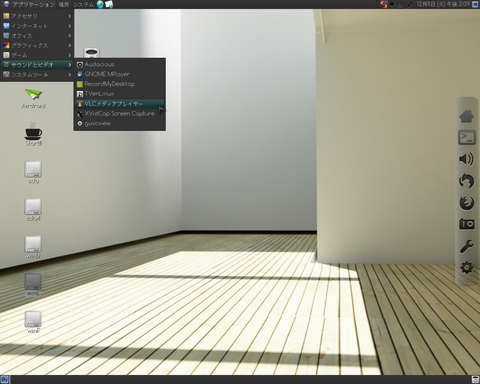The width and height of the screenshot is (480, 384).
Task: Launch Thunderbird bird icon in right dock
Action: 466,181
